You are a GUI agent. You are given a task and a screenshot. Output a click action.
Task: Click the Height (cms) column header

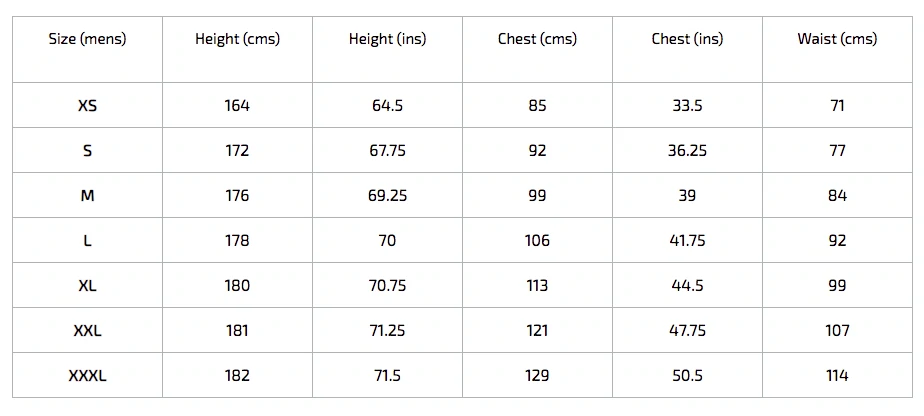(x=237, y=39)
